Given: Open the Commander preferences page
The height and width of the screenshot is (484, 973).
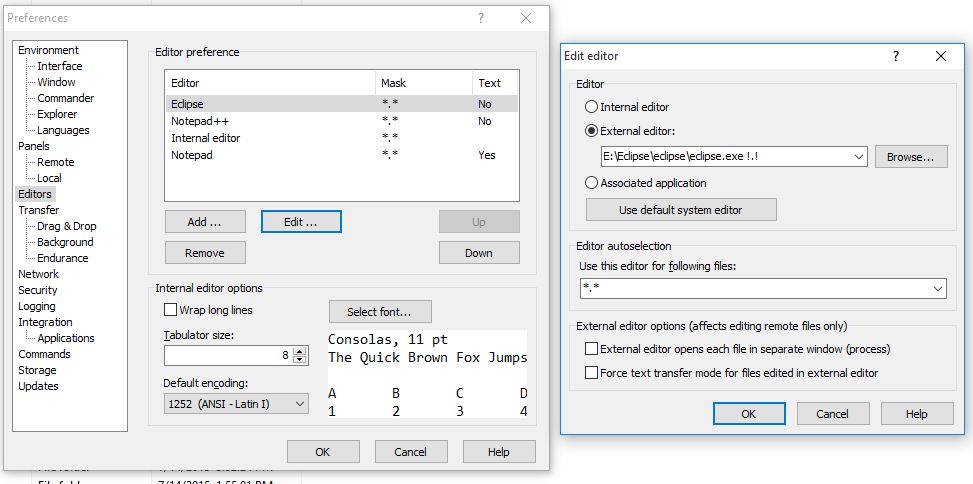Looking at the screenshot, I should point(65,98).
